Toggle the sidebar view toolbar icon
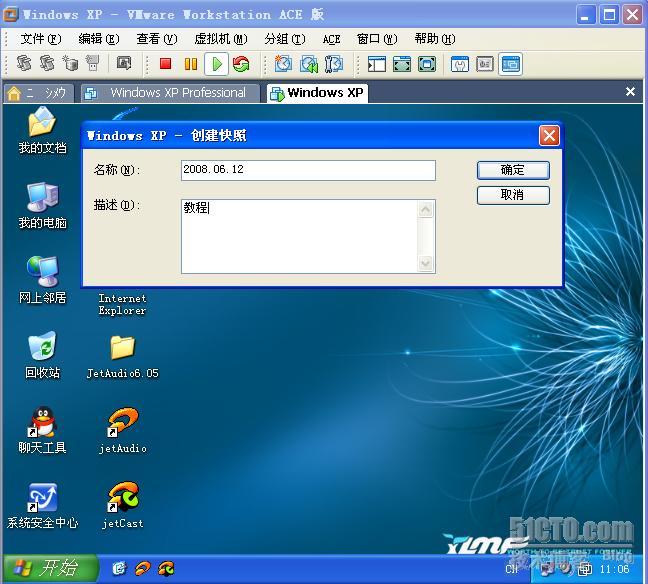The width and height of the screenshot is (648, 584). 376,64
